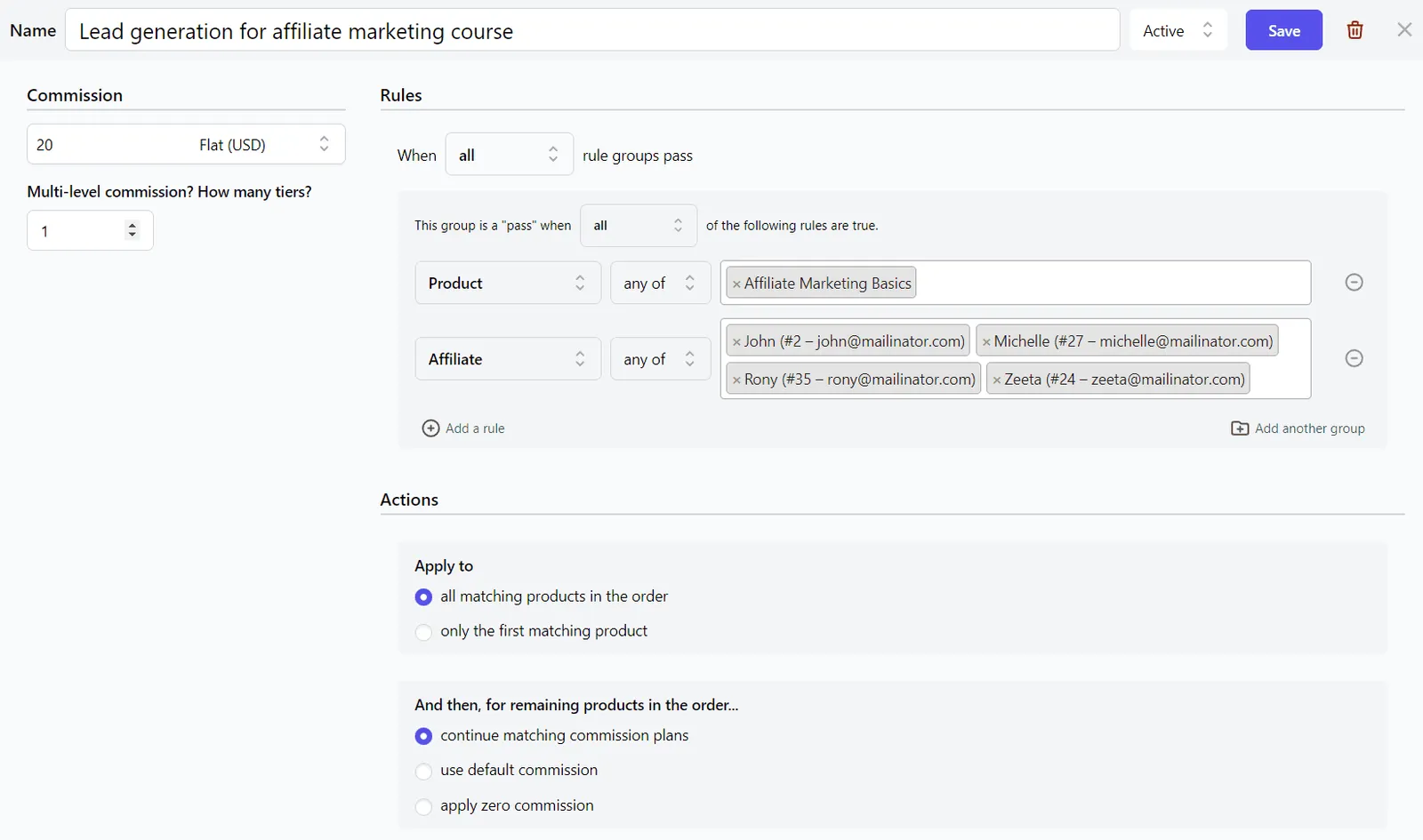Click the Save button
Viewport: 1423px width, 840px height.
click(1283, 30)
